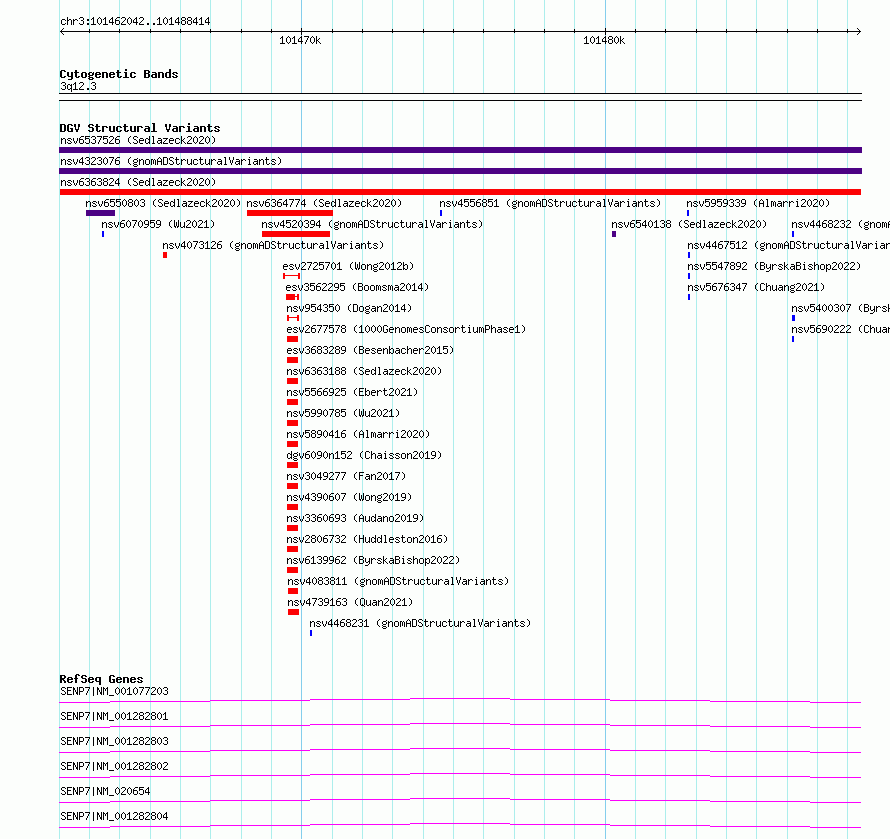Click the red bar under nsv4739163

[293, 612]
